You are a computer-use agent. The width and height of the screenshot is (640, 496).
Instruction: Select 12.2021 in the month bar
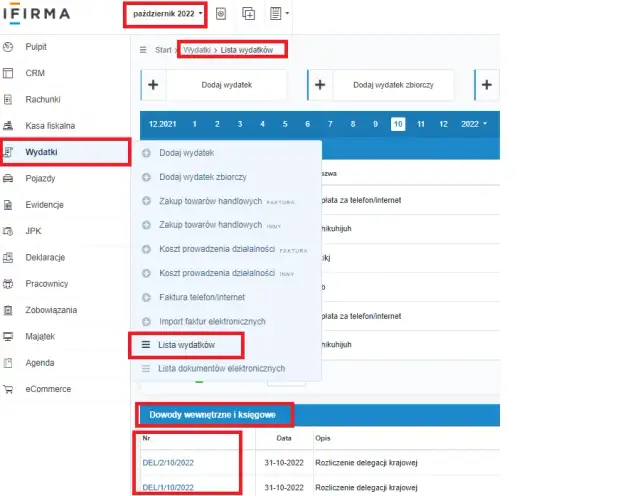point(162,124)
